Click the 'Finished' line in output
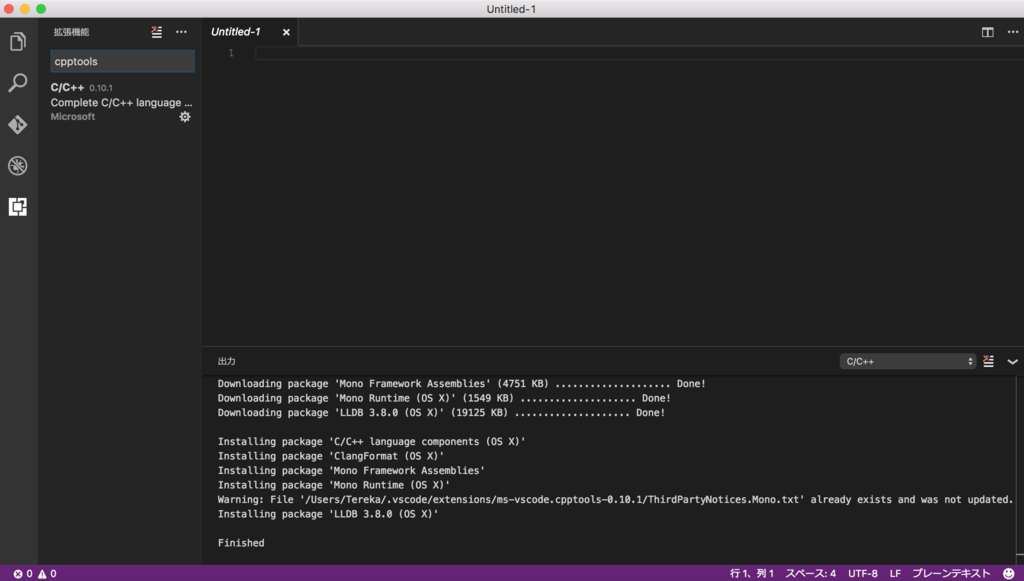The image size is (1024, 581). (241, 542)
